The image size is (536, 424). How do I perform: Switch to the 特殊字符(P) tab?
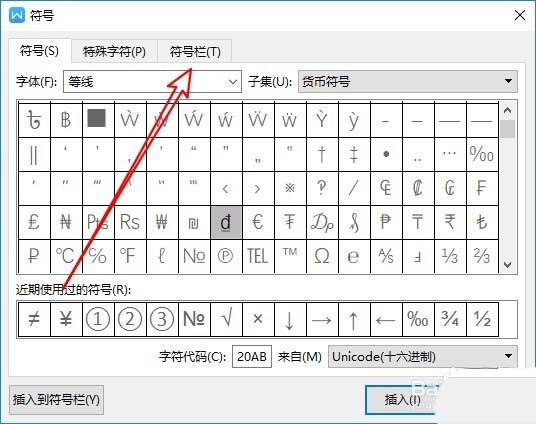[x=115, y=52]
